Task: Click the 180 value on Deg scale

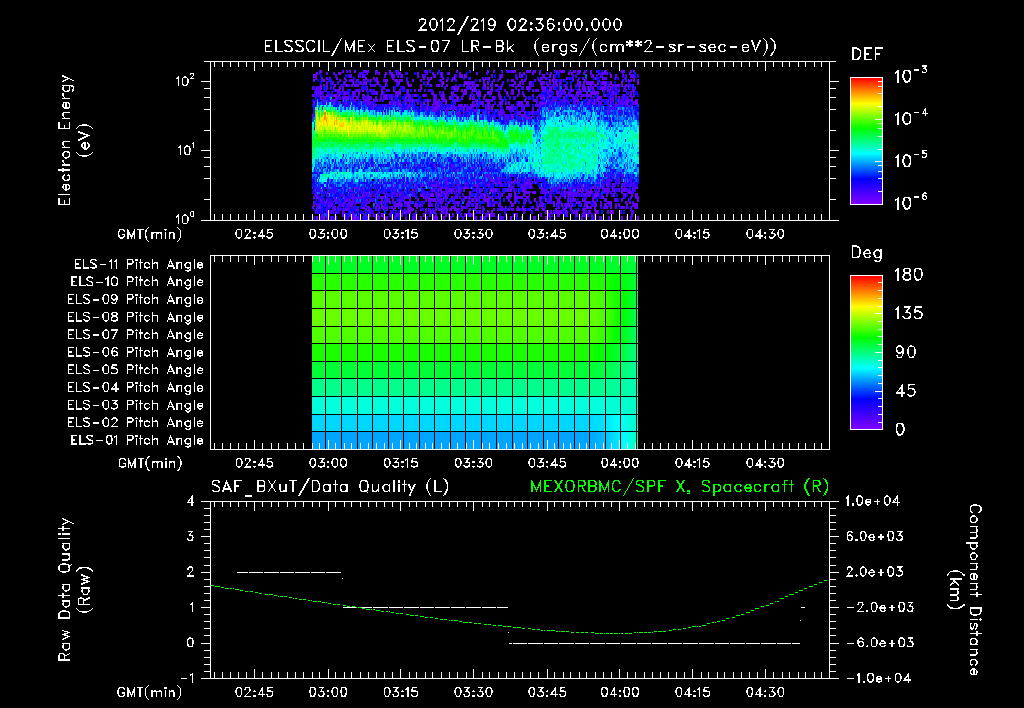Action: (x=908, y=274)
